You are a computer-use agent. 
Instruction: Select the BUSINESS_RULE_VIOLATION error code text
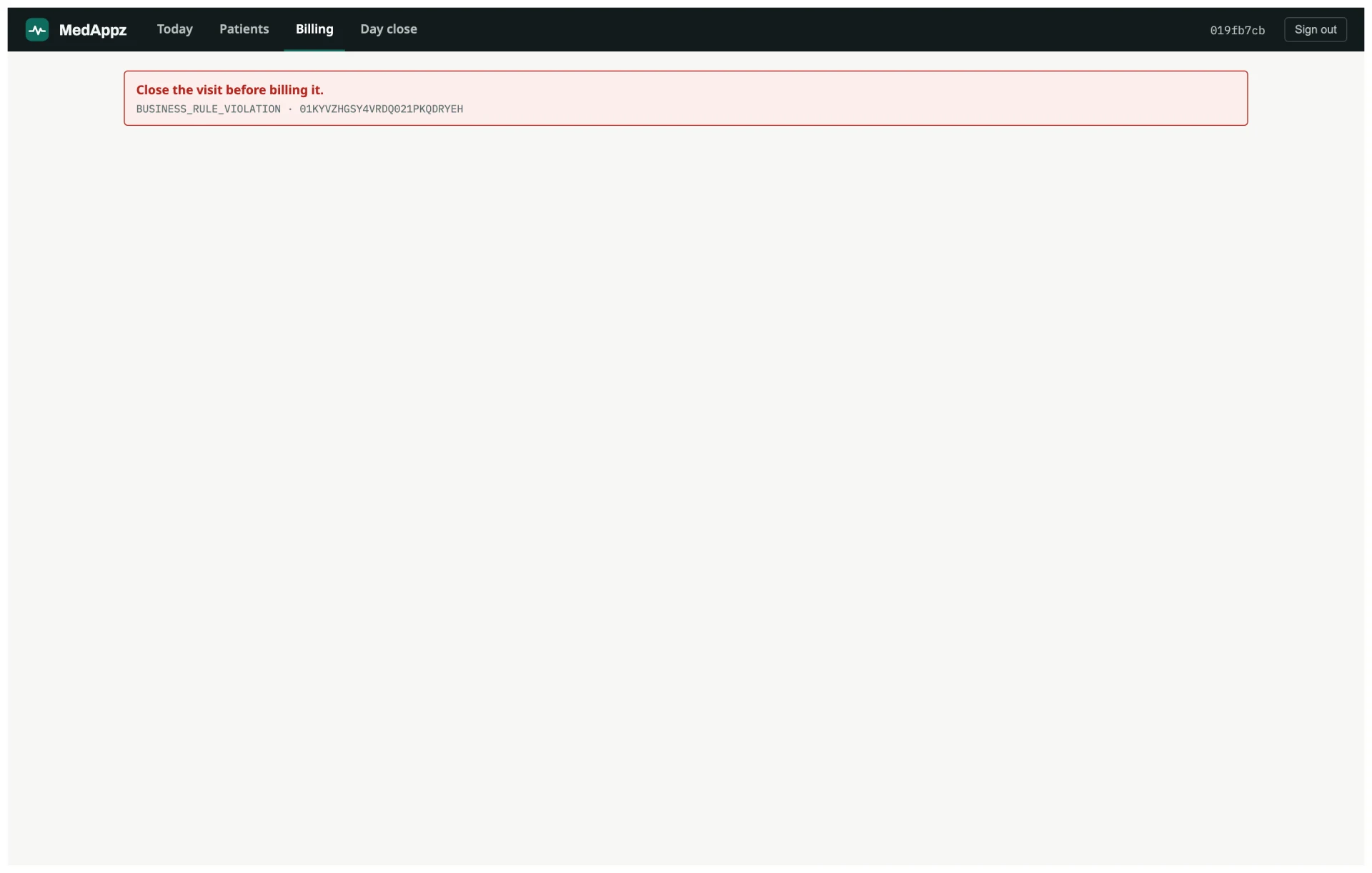tap(209, 109)
